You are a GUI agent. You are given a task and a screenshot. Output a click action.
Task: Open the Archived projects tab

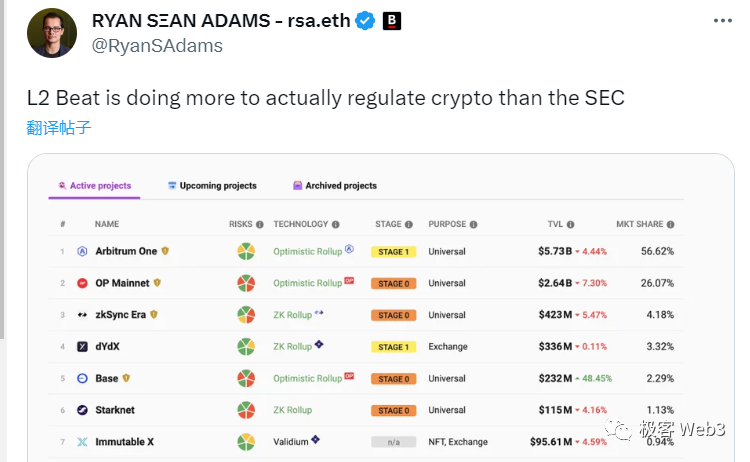[334, 186]
